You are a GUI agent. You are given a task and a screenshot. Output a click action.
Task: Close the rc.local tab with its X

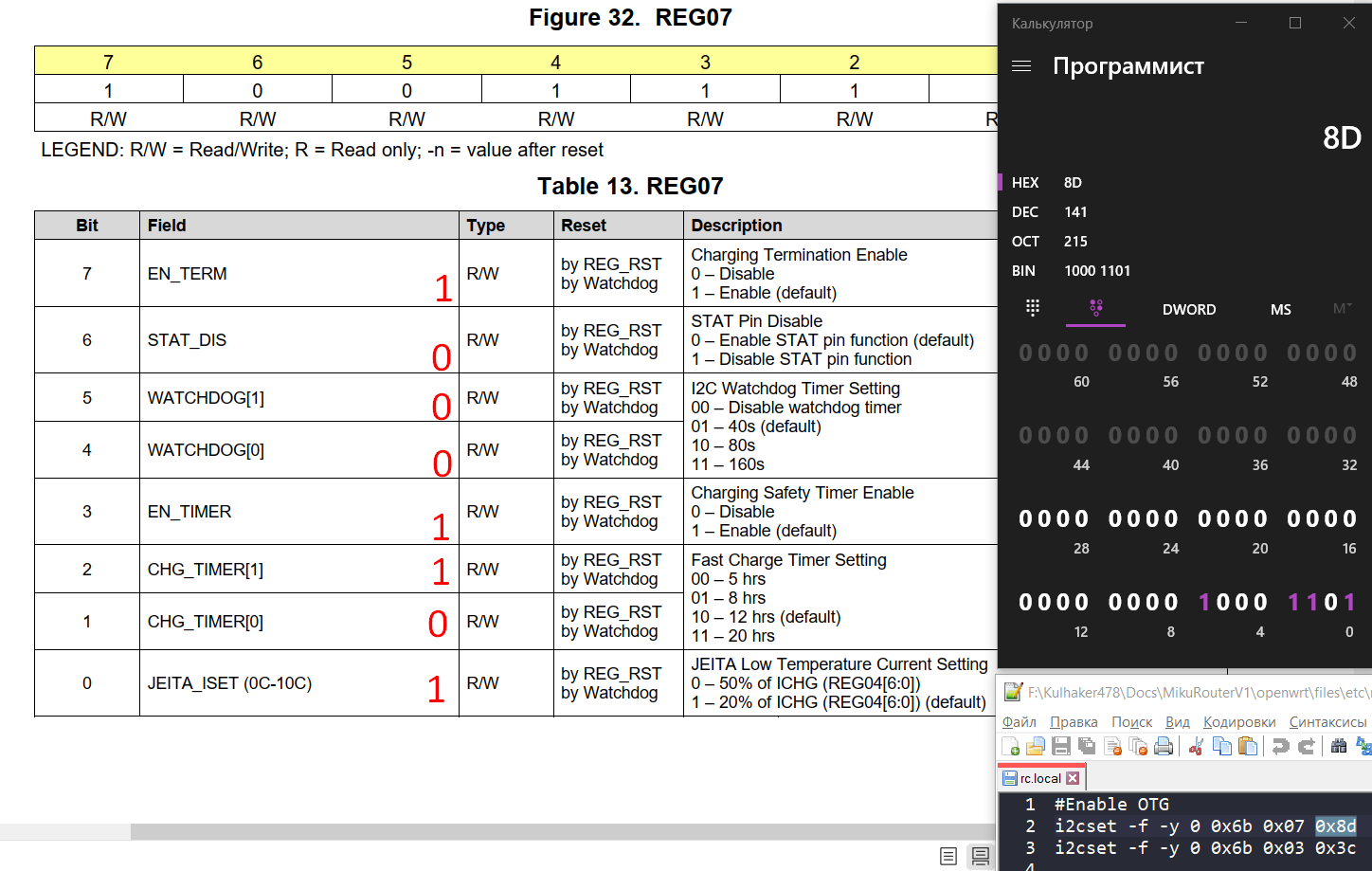coord(1073,778)
